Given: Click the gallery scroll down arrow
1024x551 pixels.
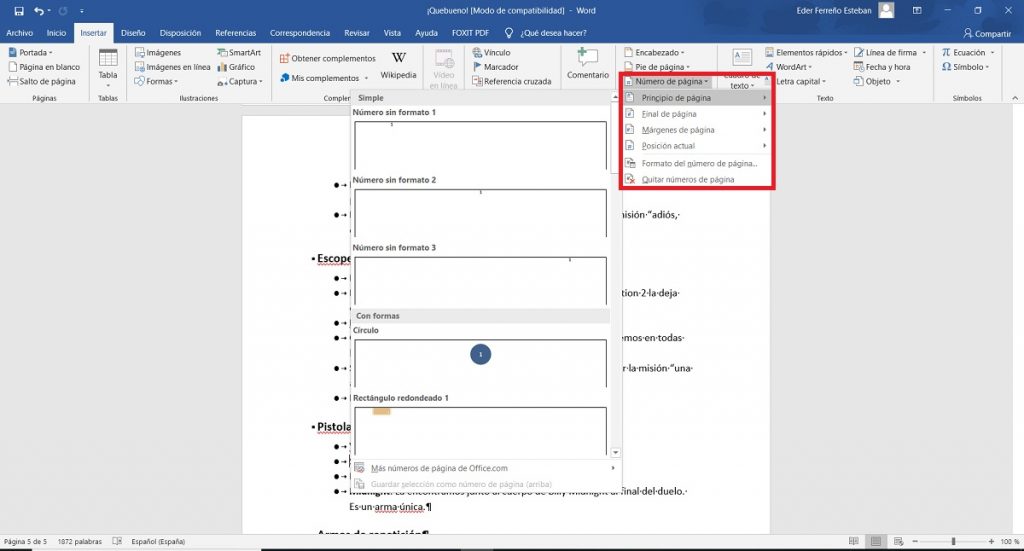Looking at the screenshot, I should coord(615,452).
